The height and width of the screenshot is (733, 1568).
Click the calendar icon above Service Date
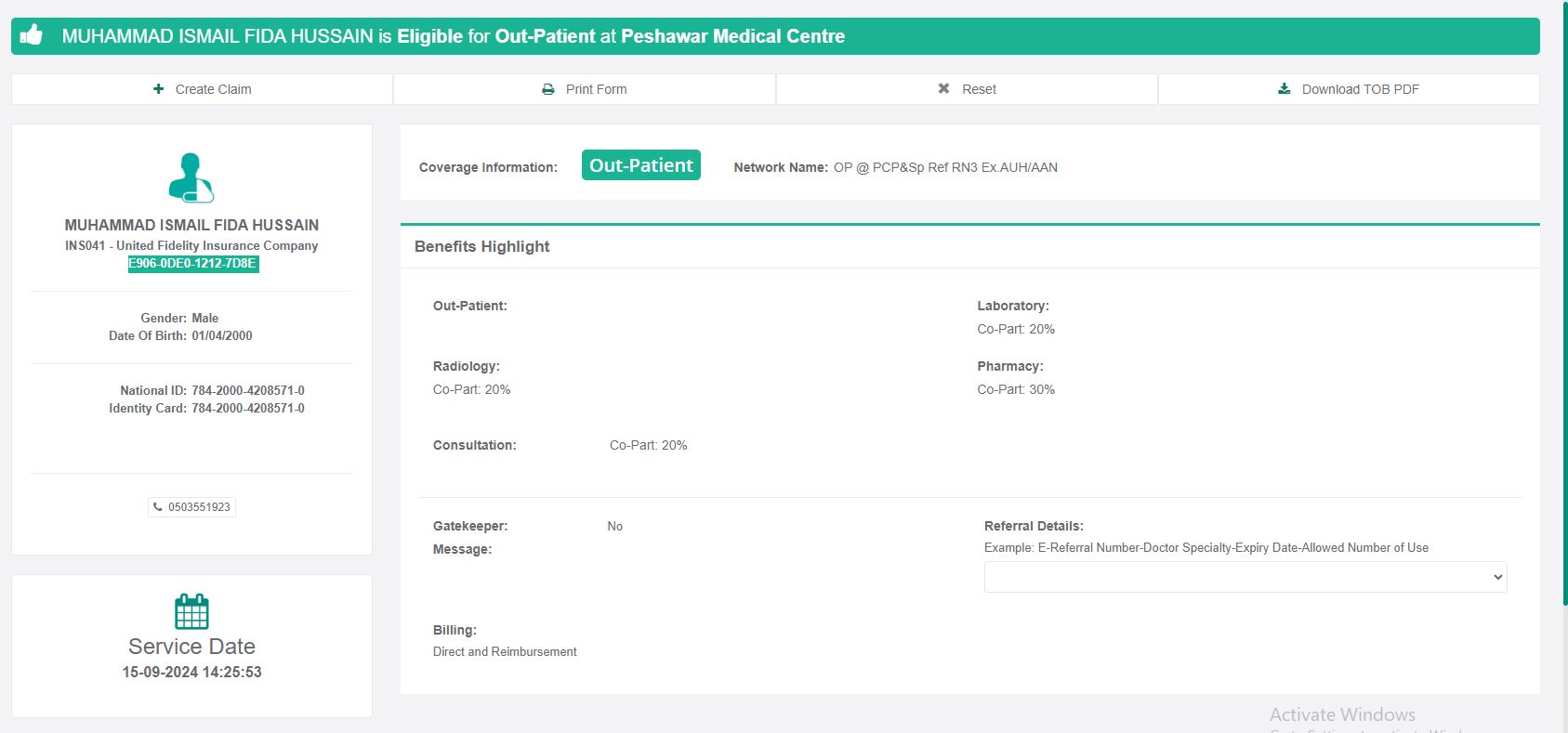(191, 611)
